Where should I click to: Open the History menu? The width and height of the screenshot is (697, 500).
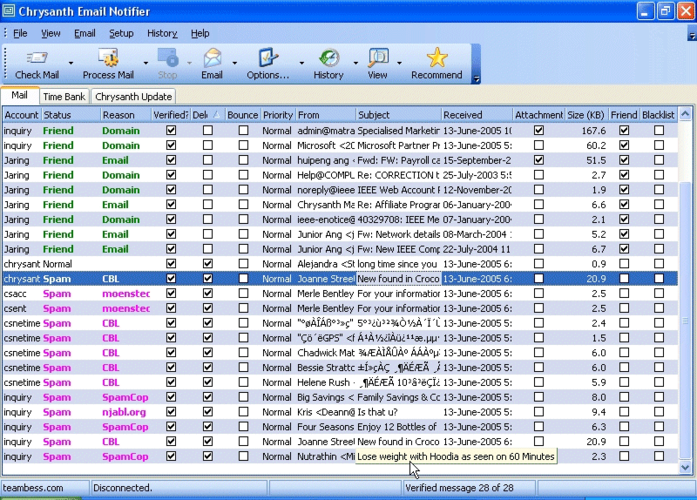(162, 33)
